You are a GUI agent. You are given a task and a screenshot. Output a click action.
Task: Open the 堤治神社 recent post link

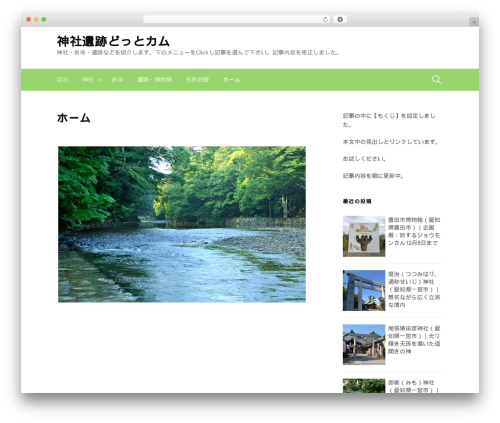(414, 289)
